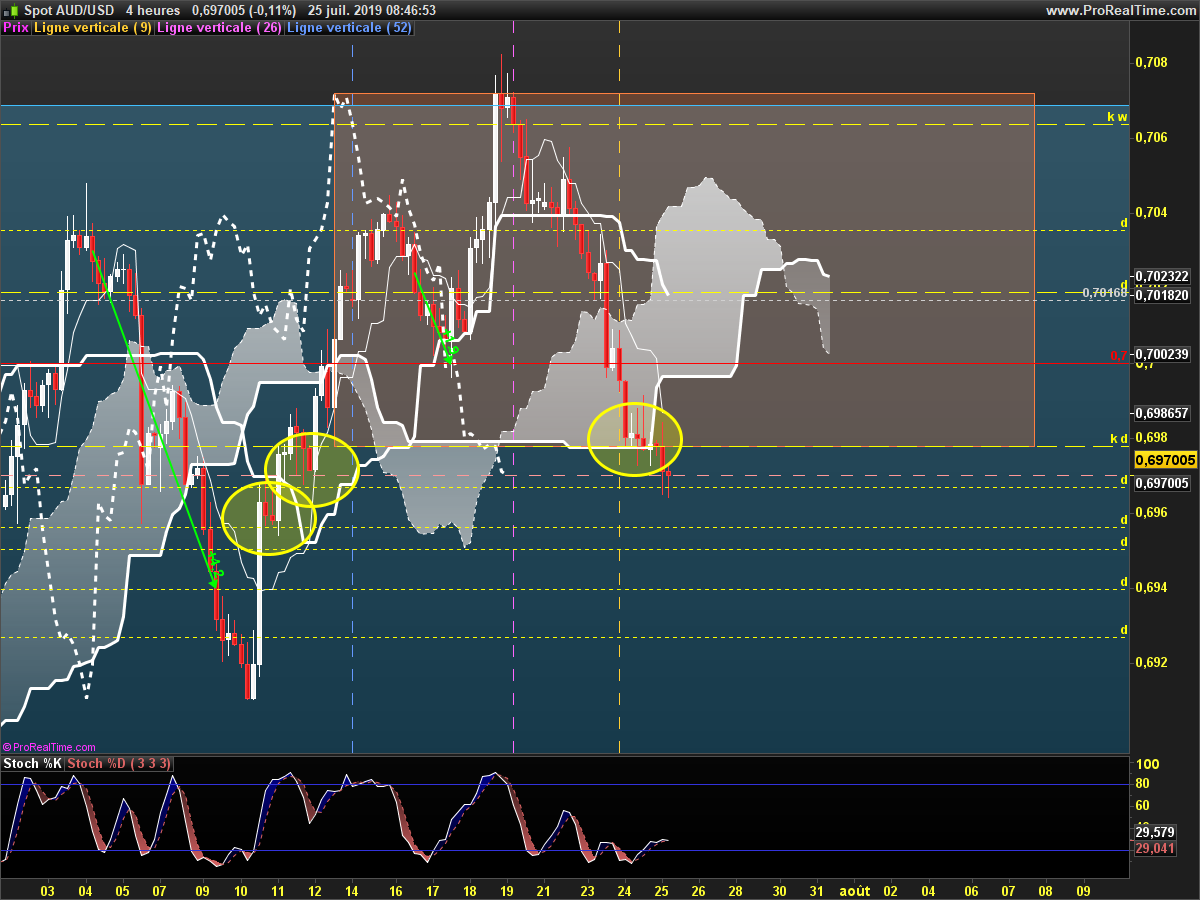Viewport: 1200px width, 900px height.
Task: Click the yellow highlighted 0,697005 price tag
Action: click(1164, 460)
